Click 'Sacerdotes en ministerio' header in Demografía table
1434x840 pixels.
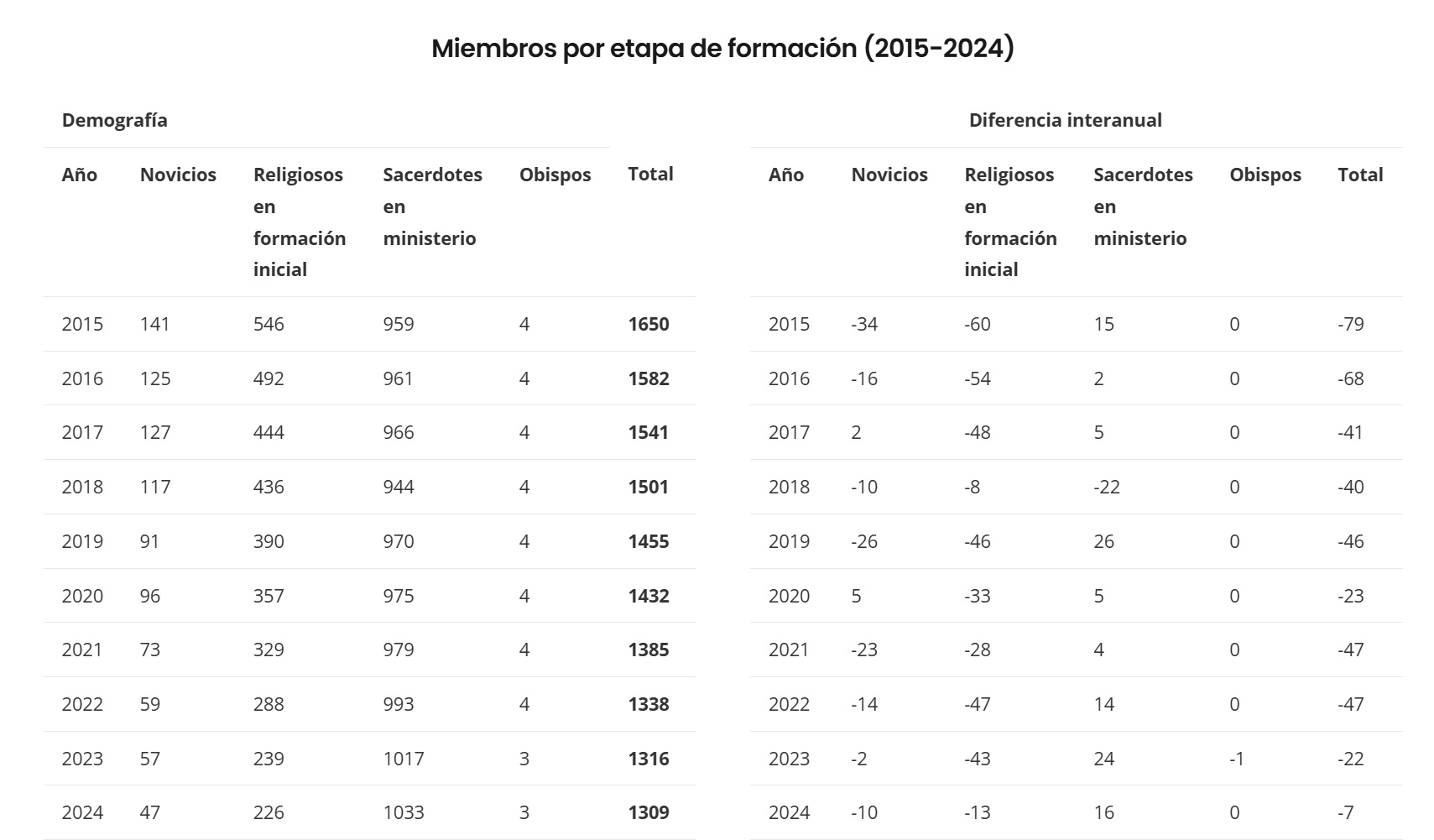tap(432, 206)
